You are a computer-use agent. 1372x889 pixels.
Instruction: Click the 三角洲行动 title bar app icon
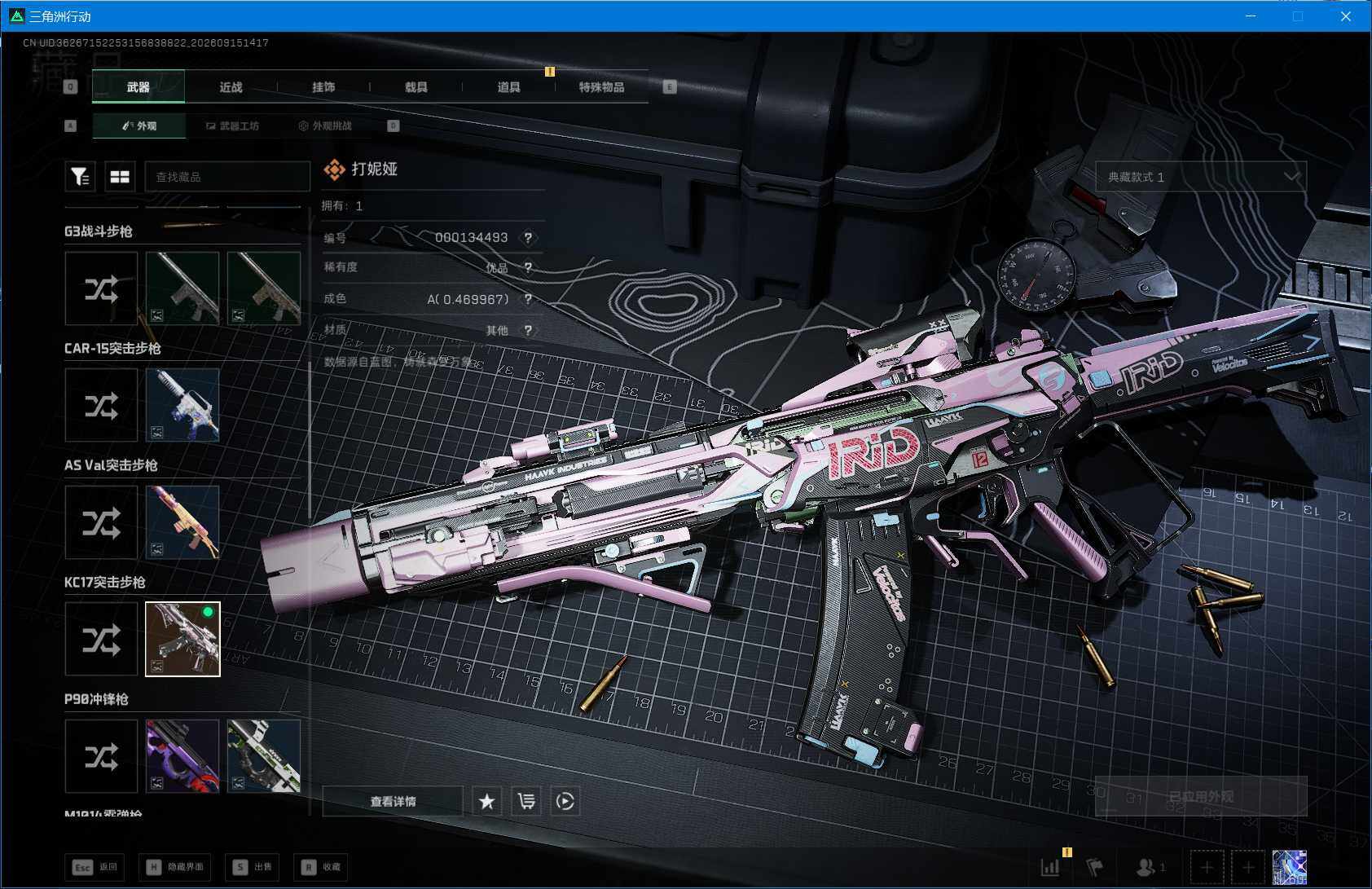pyautogui.click(x=16, y=15)
